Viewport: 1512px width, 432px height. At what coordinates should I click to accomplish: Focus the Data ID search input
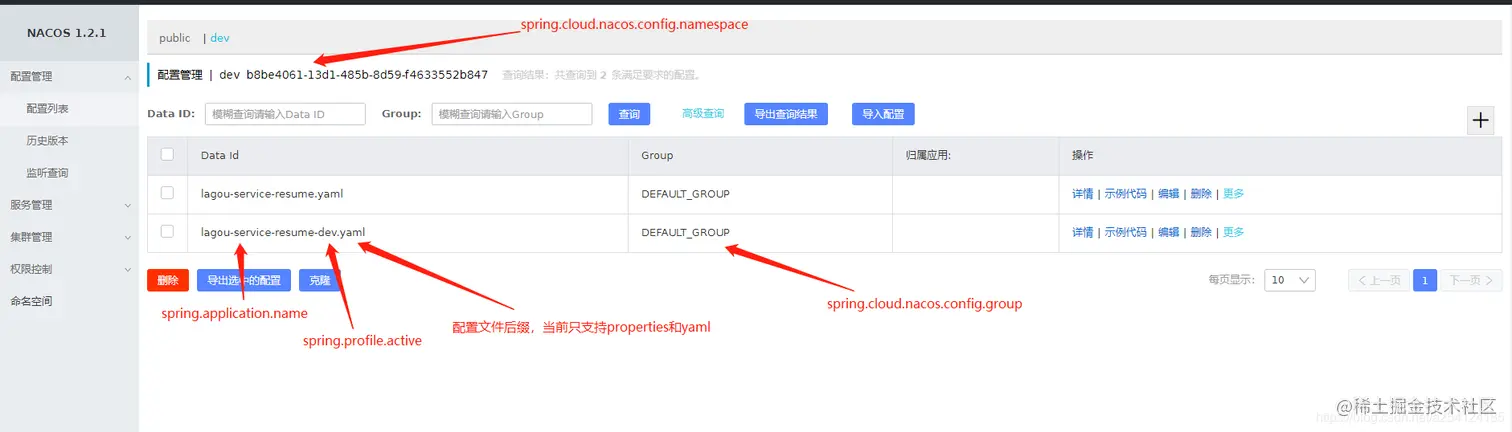pos(285,114)
